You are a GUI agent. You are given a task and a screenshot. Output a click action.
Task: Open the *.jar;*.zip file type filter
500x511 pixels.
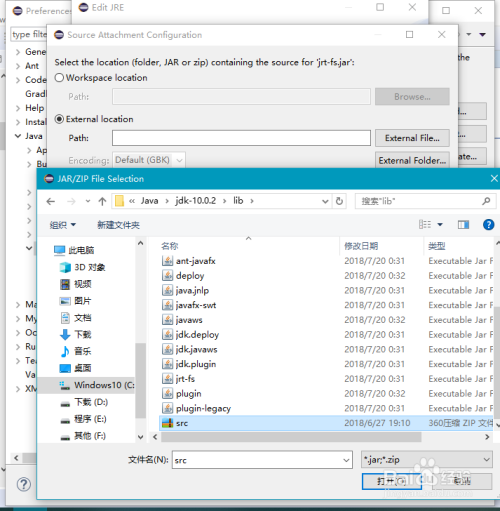pos(427,460)
